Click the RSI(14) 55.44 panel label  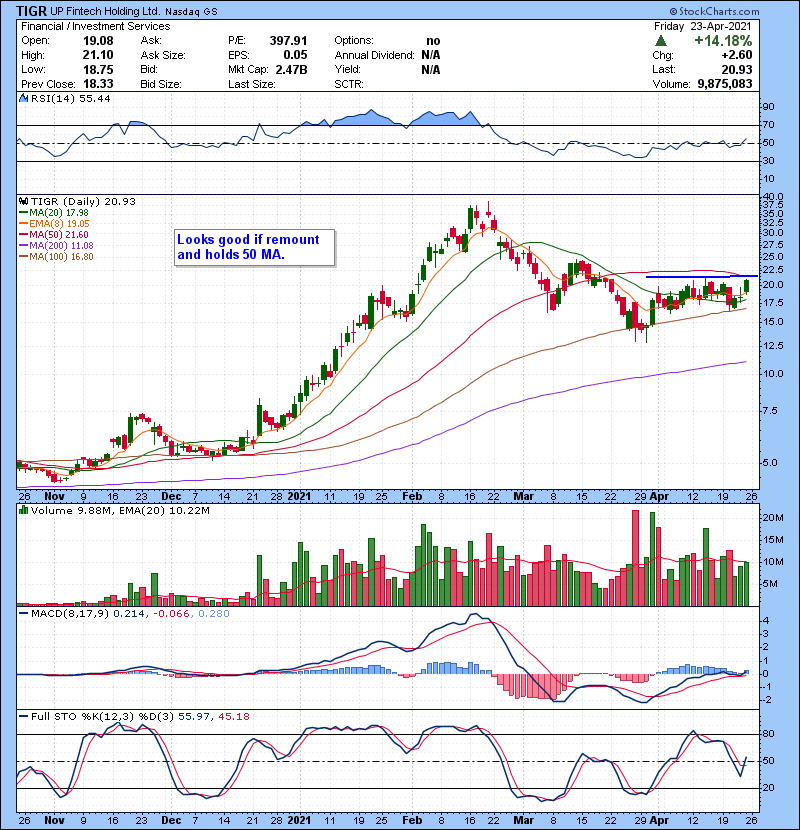70,98
